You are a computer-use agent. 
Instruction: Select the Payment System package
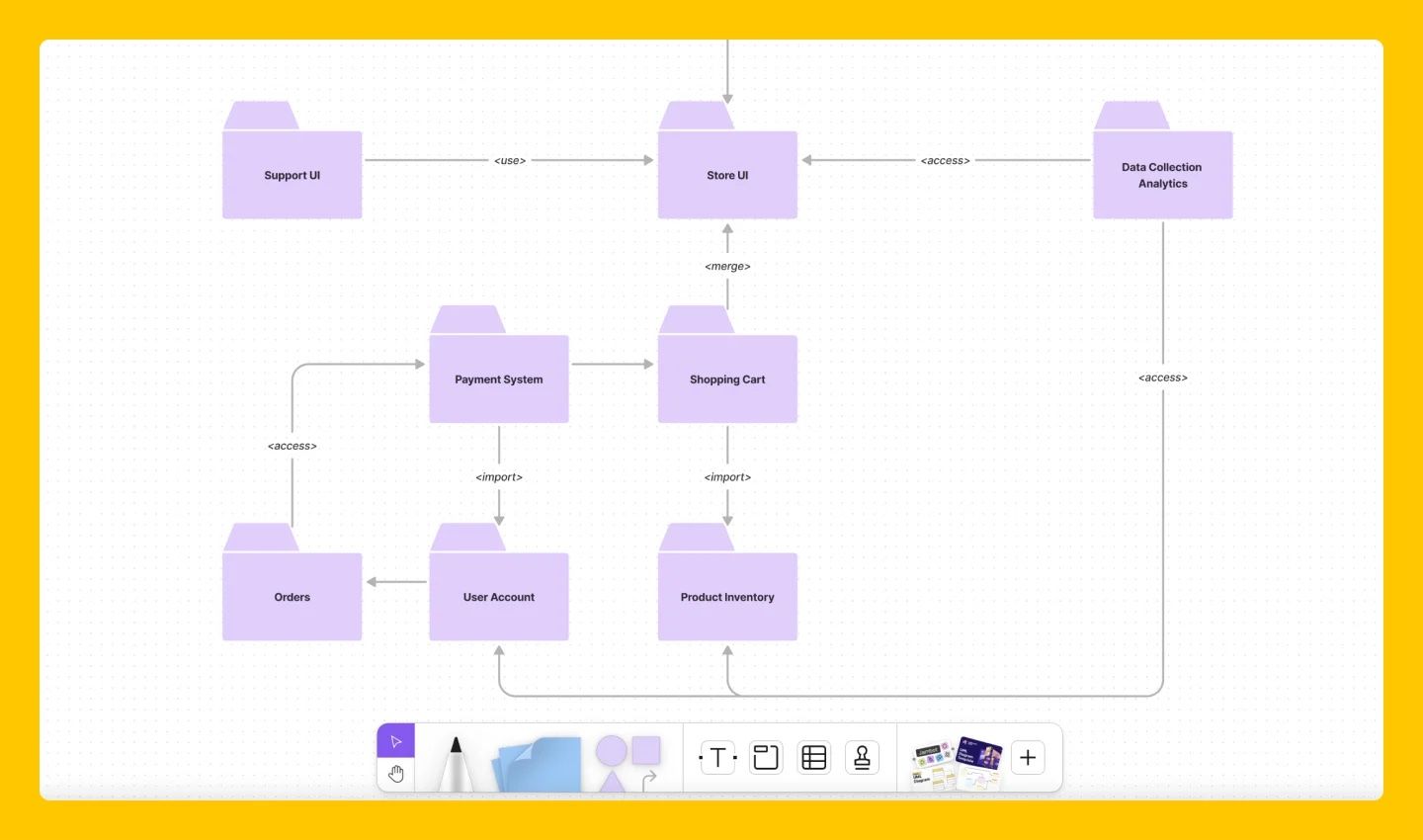pyautogui.click(x=499, y=378)
